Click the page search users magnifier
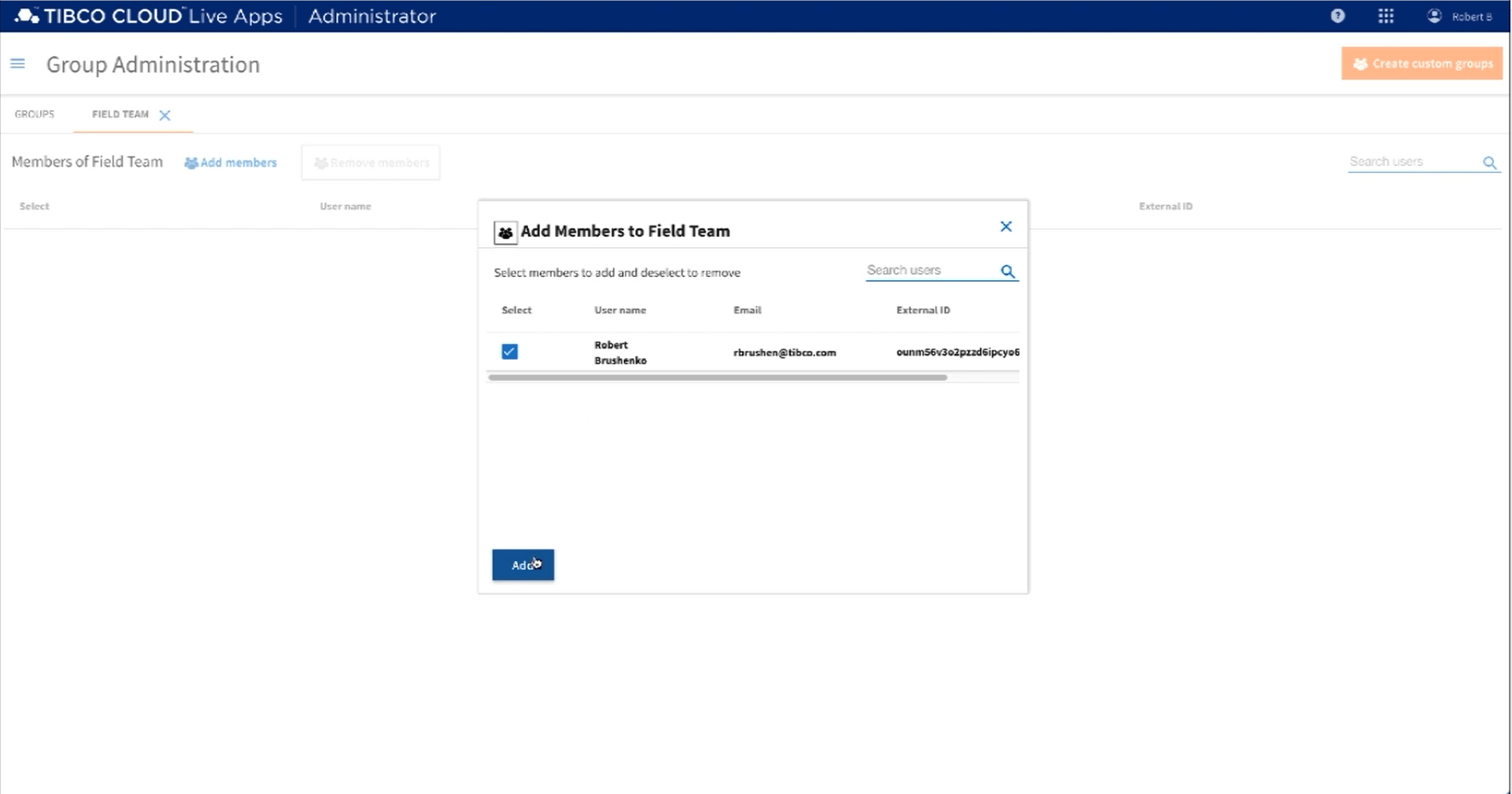 pyautogui.click(x=1489, y=162)
